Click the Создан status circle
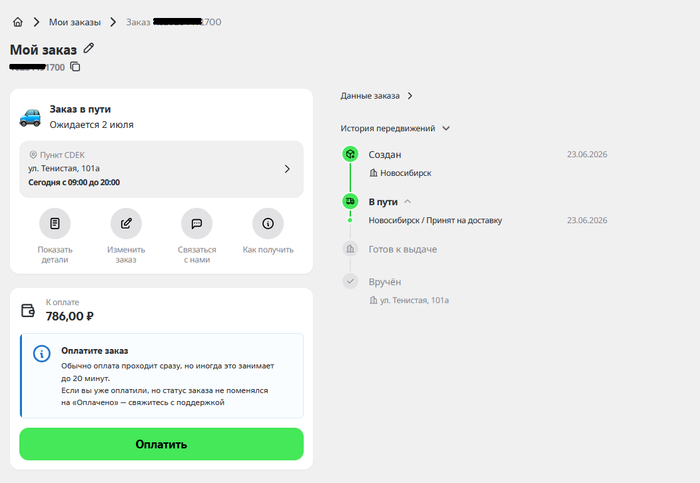The height and width of the screenshot is (483, 700). [350, 154]
